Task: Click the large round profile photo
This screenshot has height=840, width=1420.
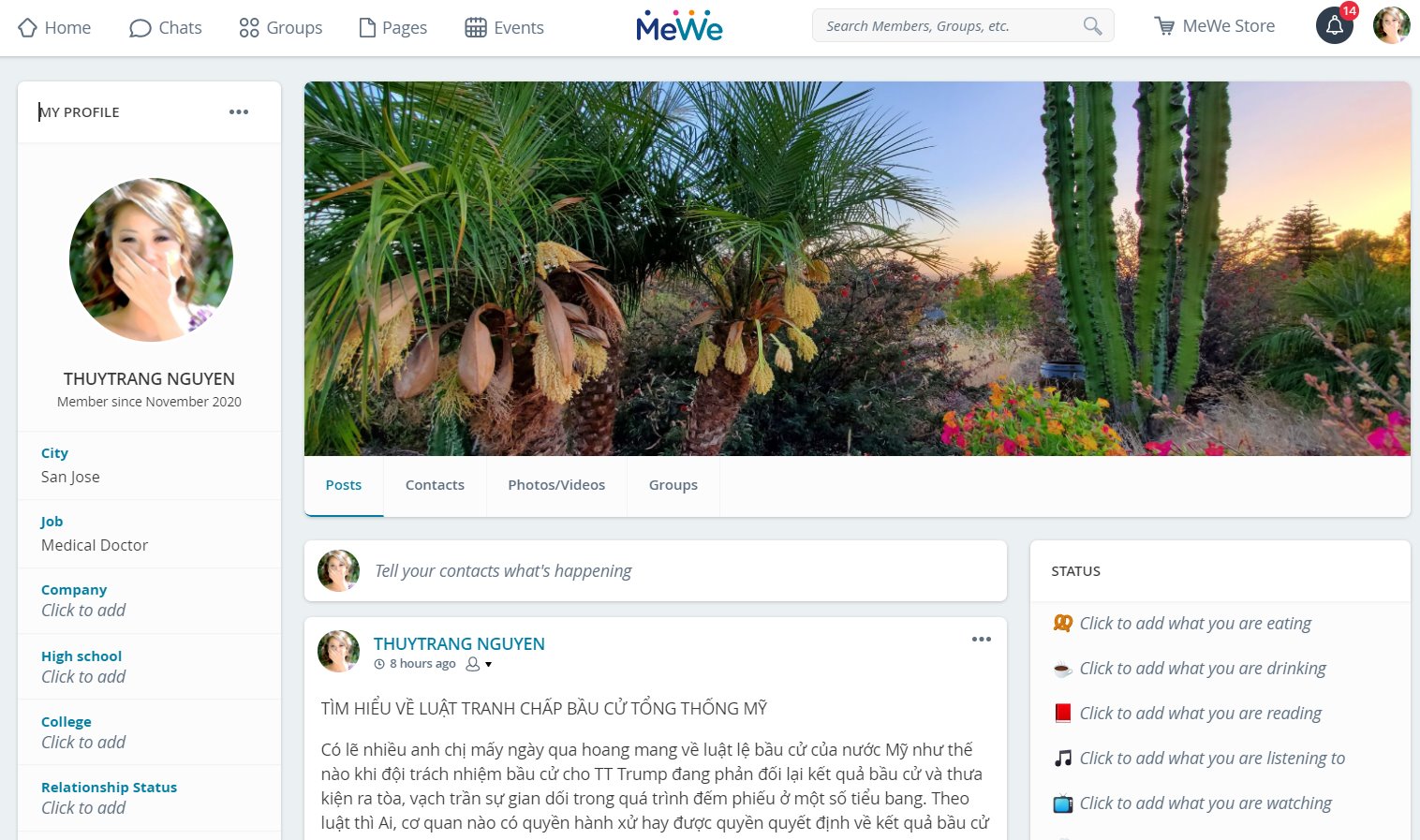Action: (151, 259)
